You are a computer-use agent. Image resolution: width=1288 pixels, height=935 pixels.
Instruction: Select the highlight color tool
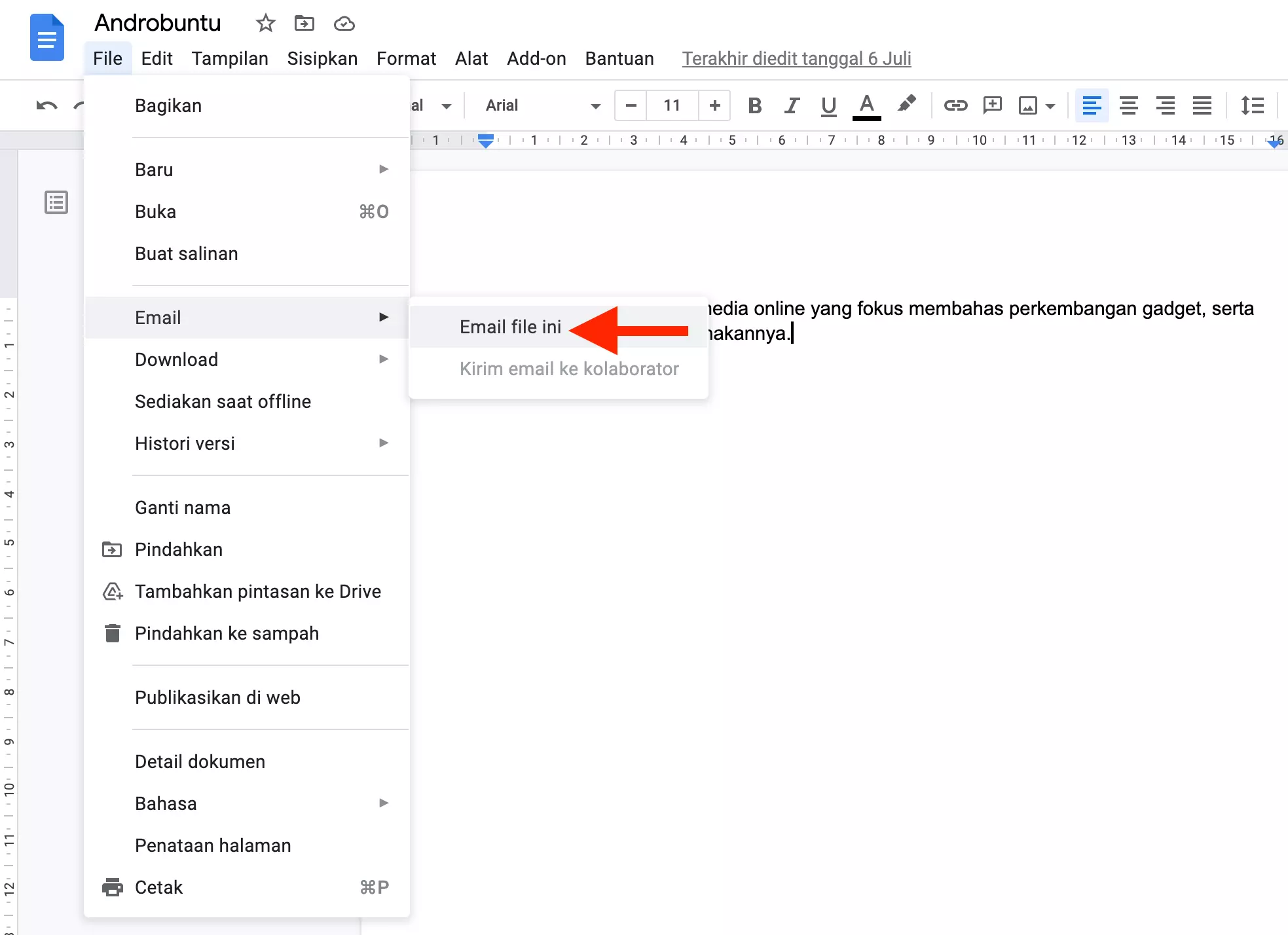tap(906, 105)
